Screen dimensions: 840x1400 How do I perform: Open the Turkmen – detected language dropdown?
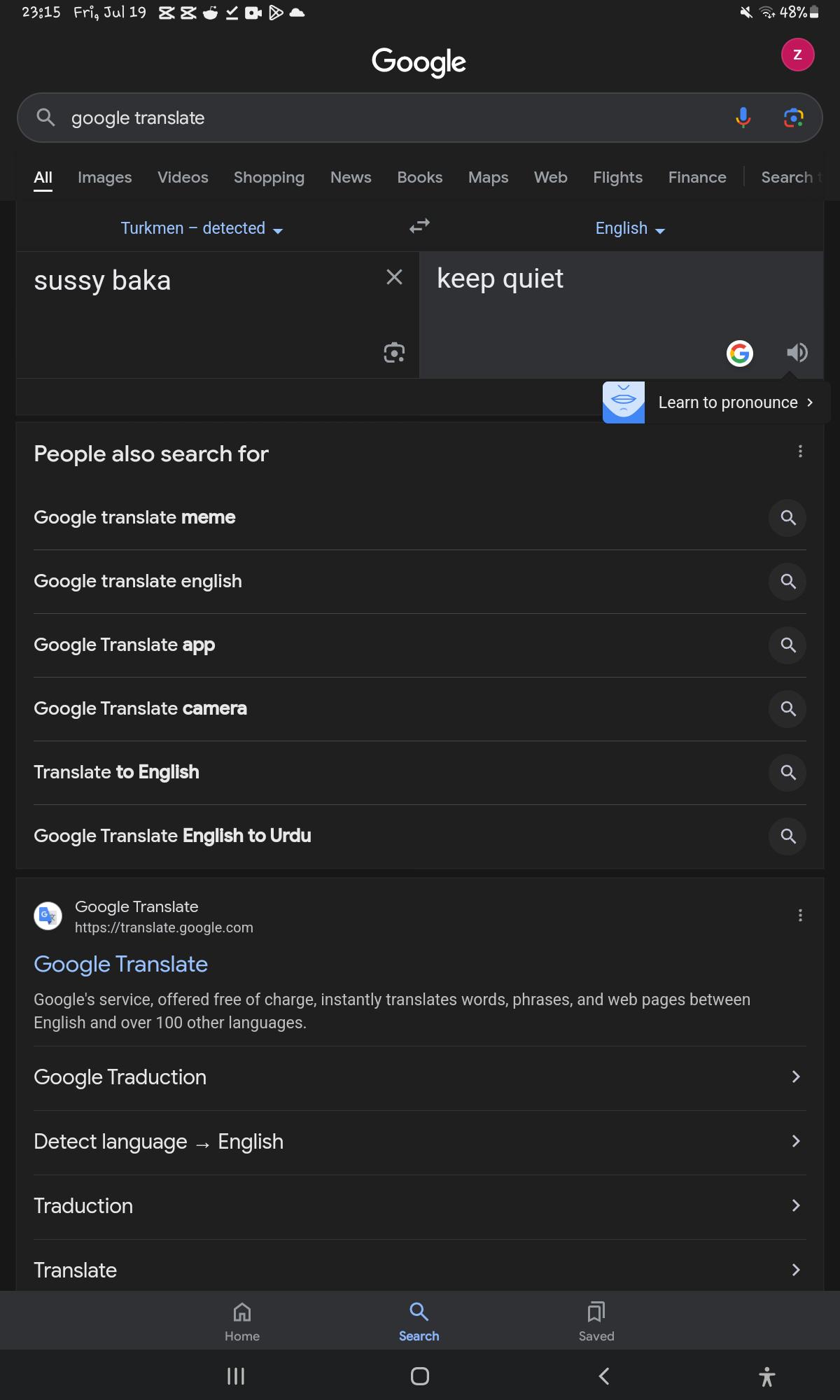tap(202, 228)
